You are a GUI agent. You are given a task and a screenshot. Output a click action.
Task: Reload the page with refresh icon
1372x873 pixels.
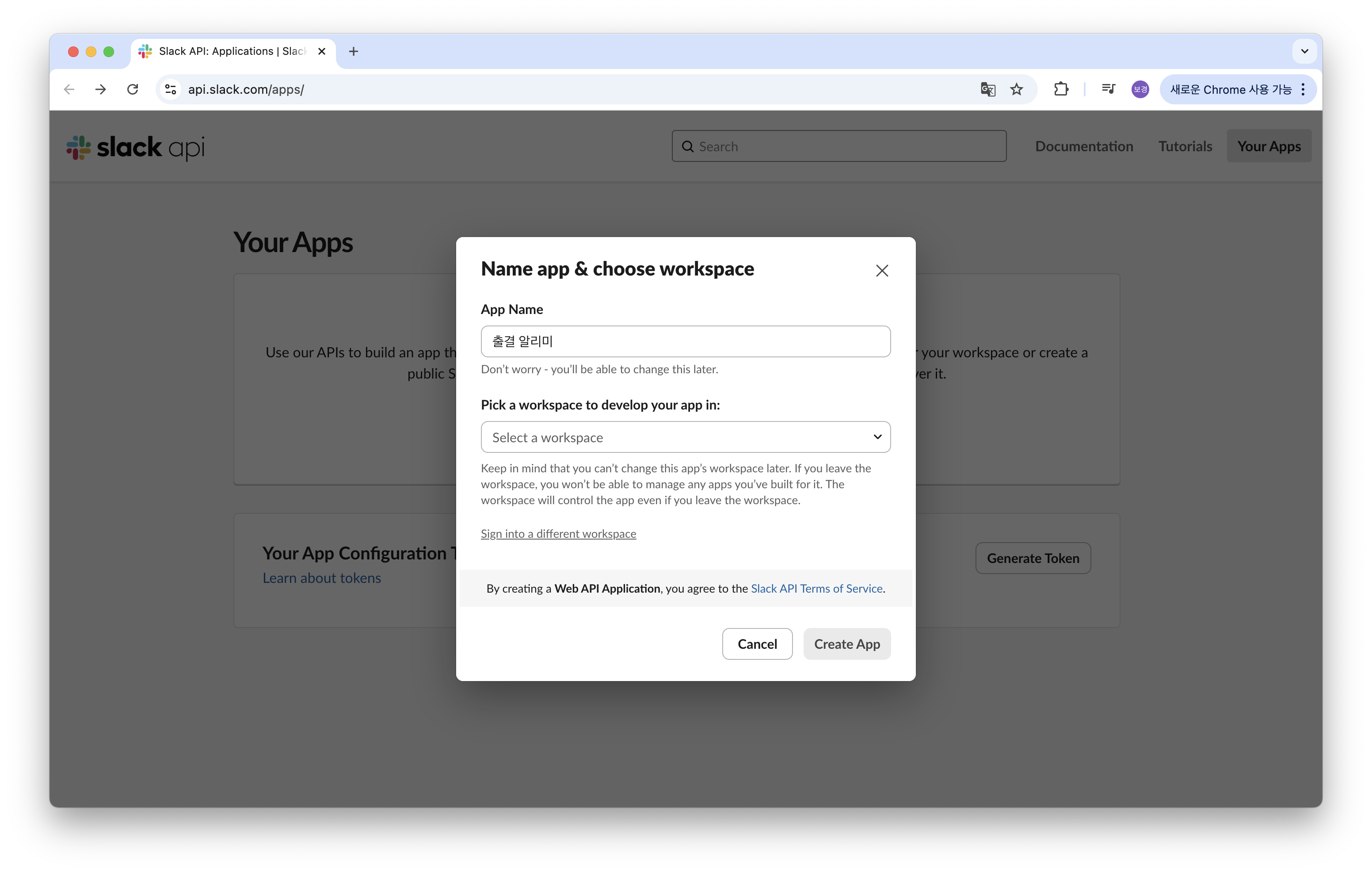tap(133, 89)
